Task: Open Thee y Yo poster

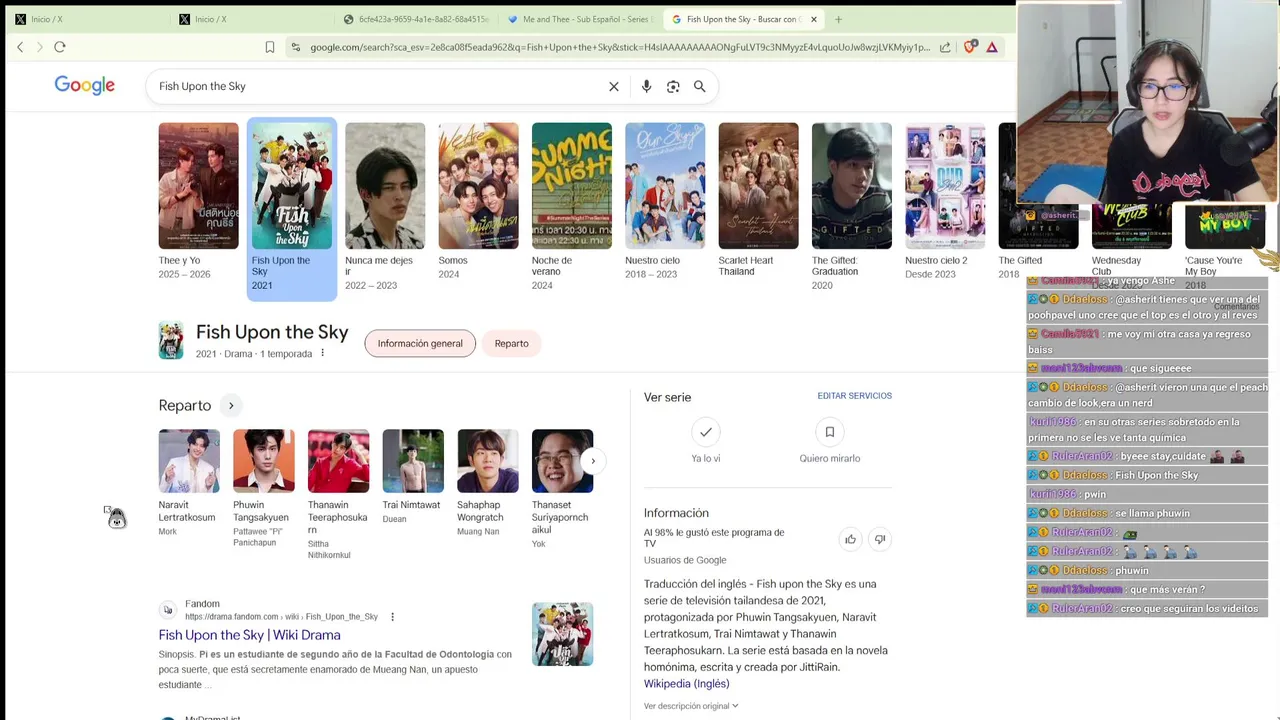Action: pyautogui.click(x=198, y=186)
